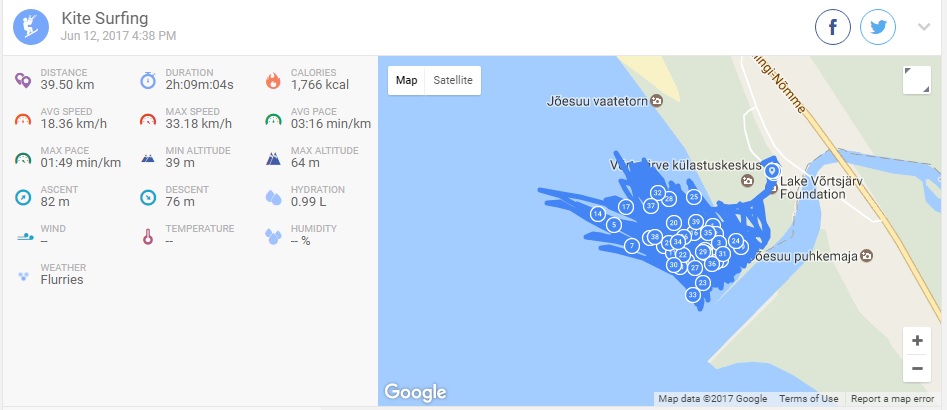Share workout on Facebook
Image resolution: width=947 pixels, height=410 pixels.
coord(833,27)
